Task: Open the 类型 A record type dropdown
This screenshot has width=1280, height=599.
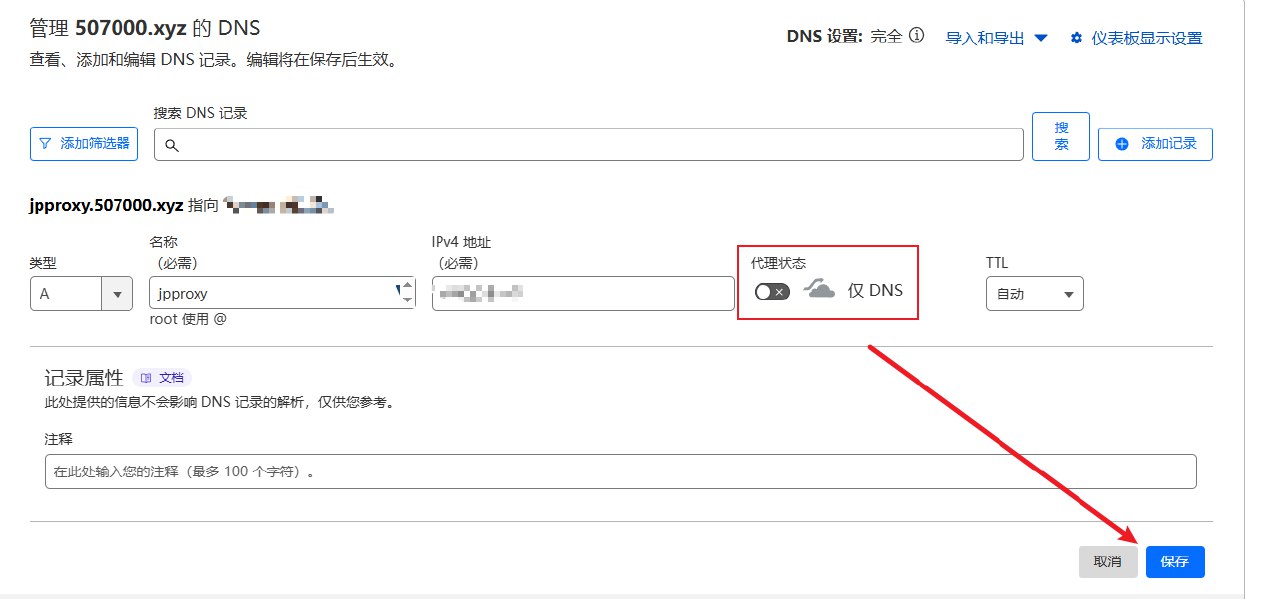Action: click(x=81, y=294)
